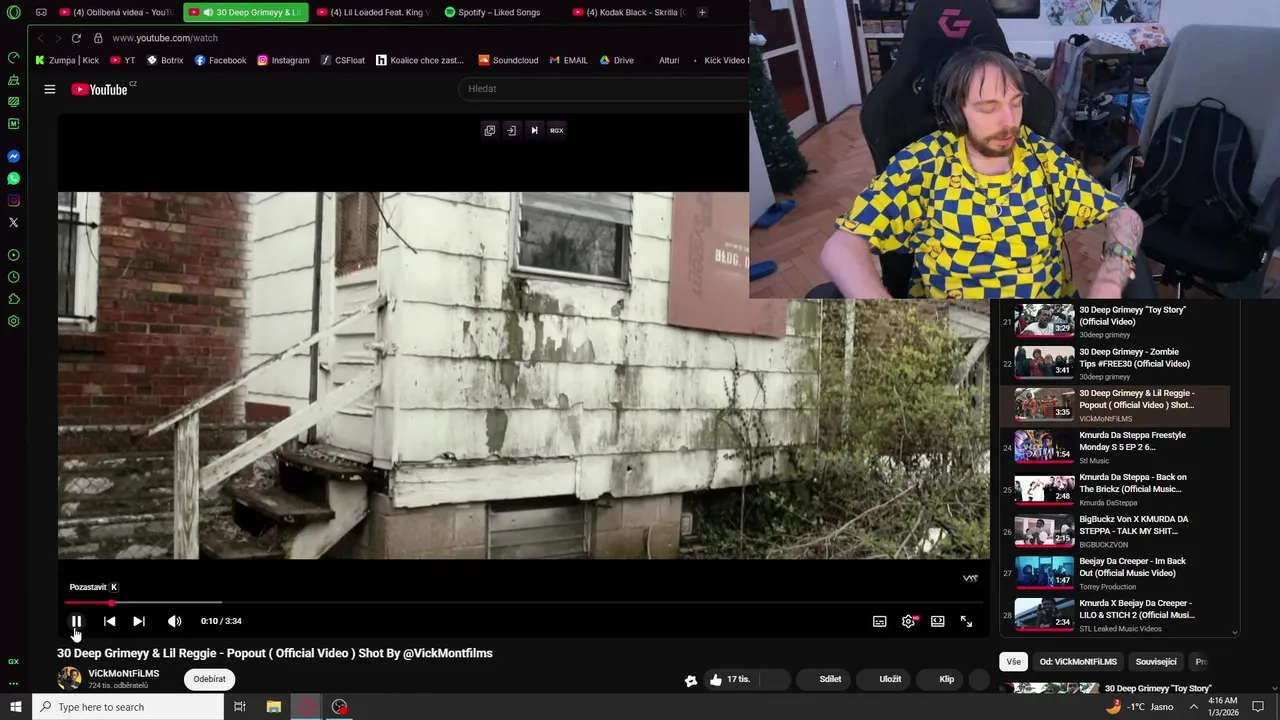
Task: Go to previous video in player
Action: [110, 621]
